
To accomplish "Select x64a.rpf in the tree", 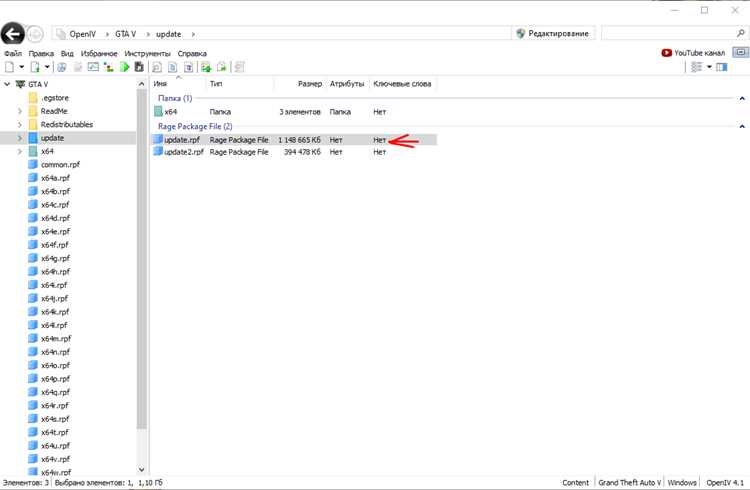I will coord(49,178).
